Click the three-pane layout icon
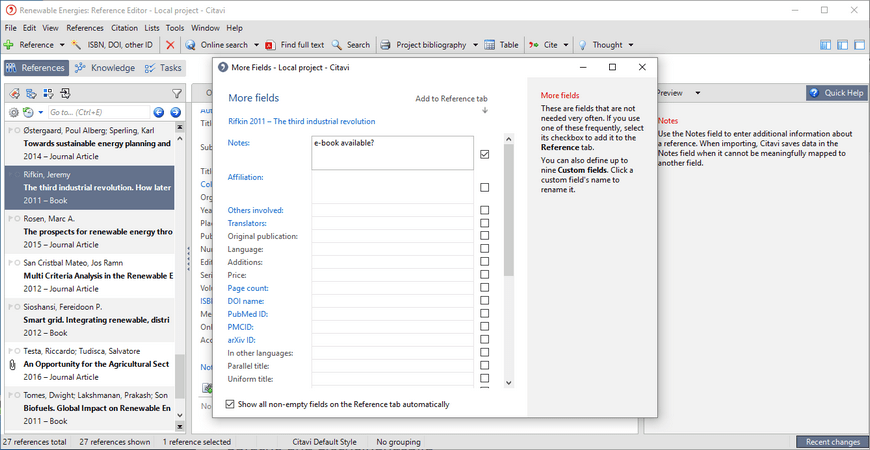 [x=825, y=45]
